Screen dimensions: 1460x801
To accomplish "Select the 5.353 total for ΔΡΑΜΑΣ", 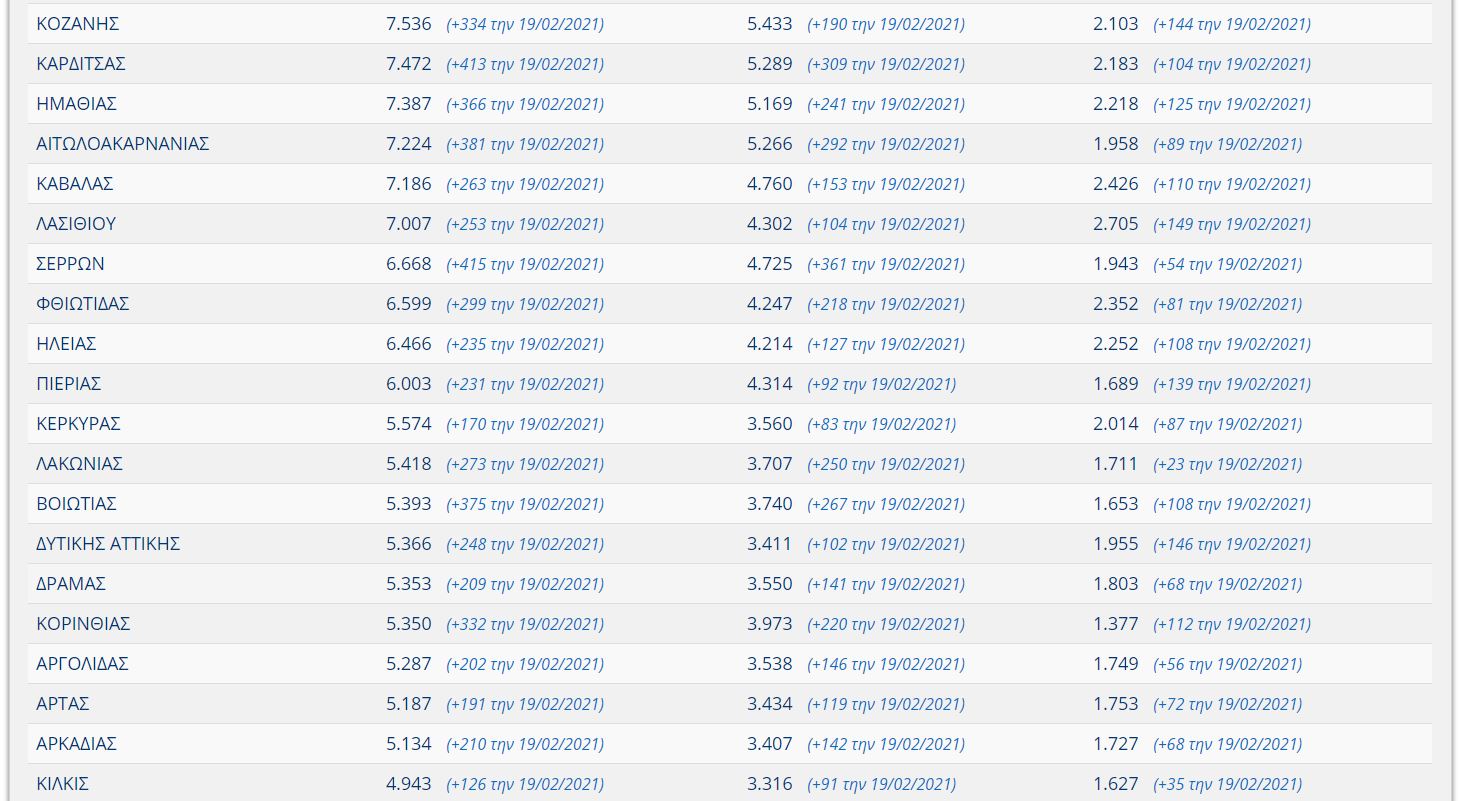I will coord(408,584).
